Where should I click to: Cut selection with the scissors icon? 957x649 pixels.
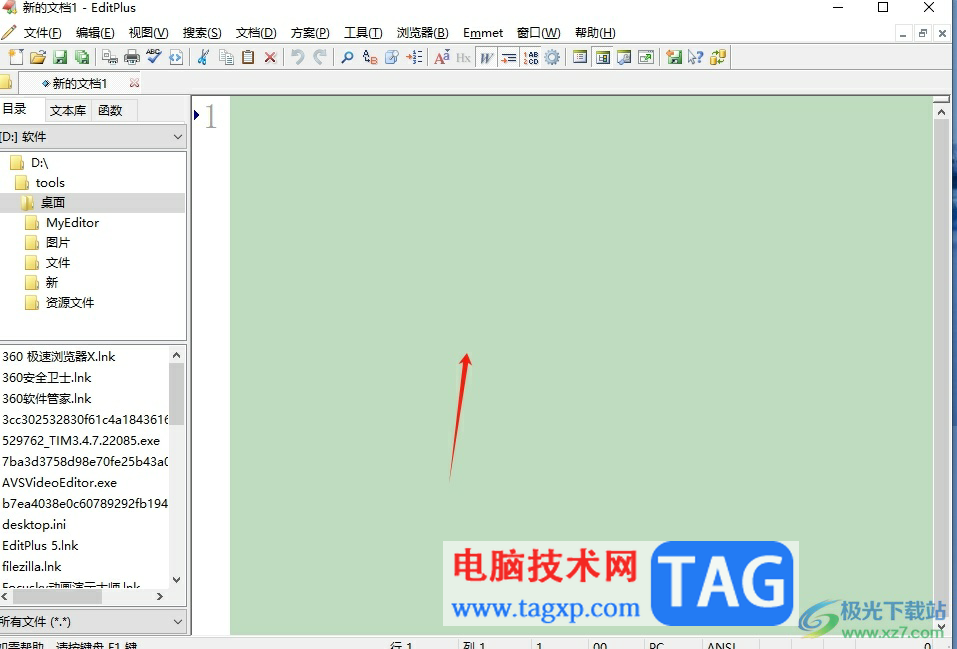203,57
